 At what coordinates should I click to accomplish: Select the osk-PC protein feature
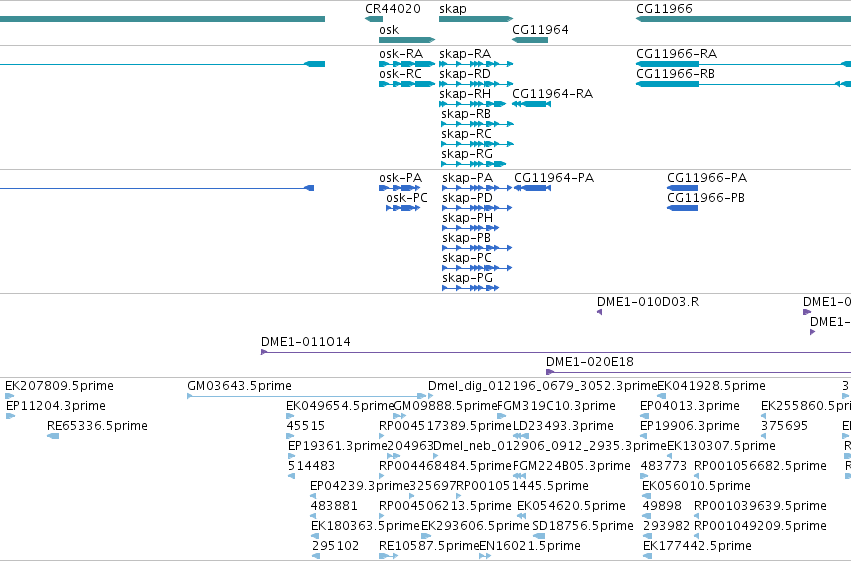click(x=403, y=208)
